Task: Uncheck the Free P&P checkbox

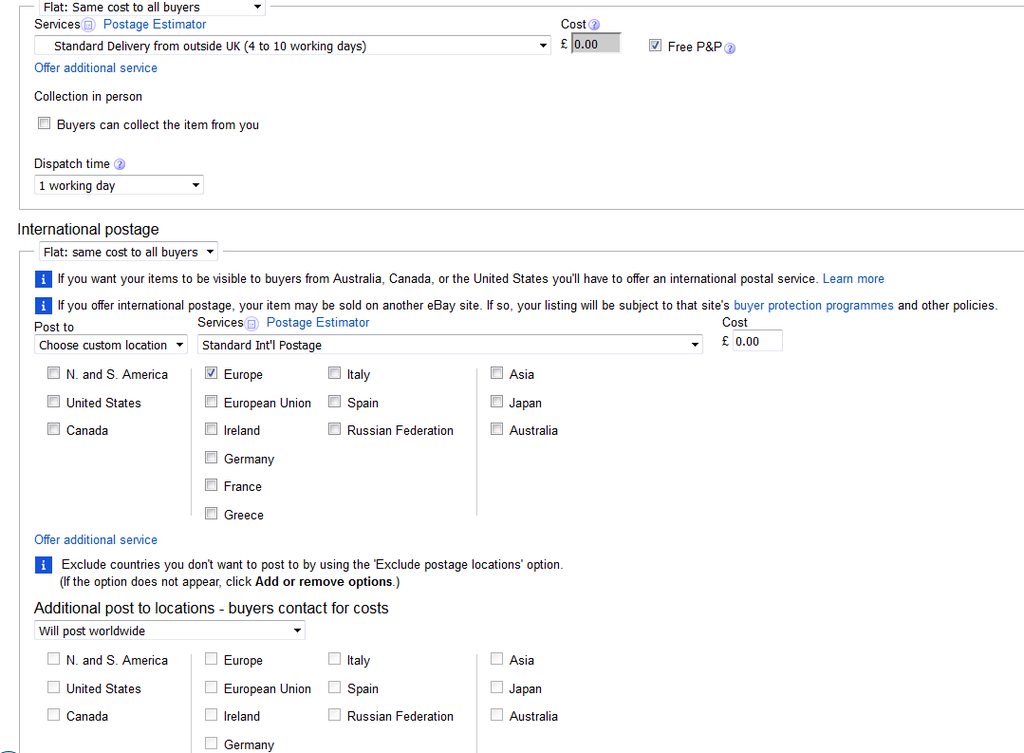Action: click(655, 45)
